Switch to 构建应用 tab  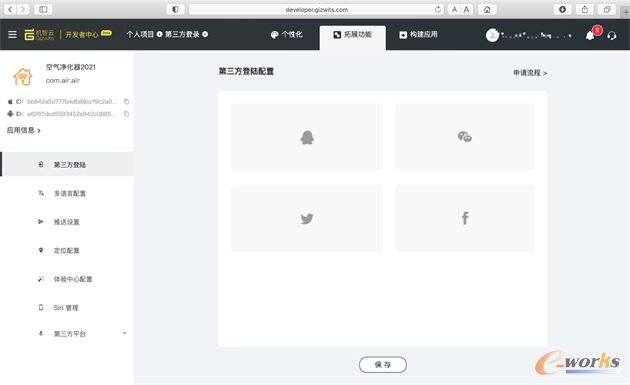418,35
